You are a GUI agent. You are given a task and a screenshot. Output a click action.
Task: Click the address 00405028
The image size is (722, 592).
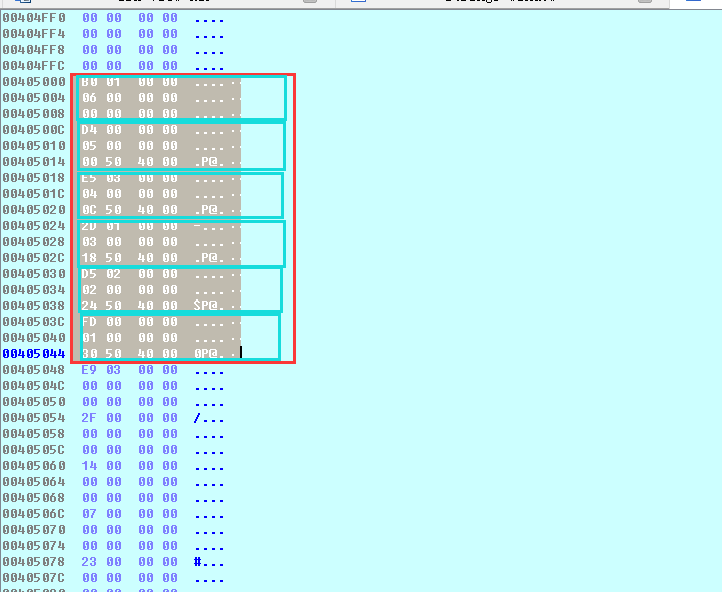point(34,242)
